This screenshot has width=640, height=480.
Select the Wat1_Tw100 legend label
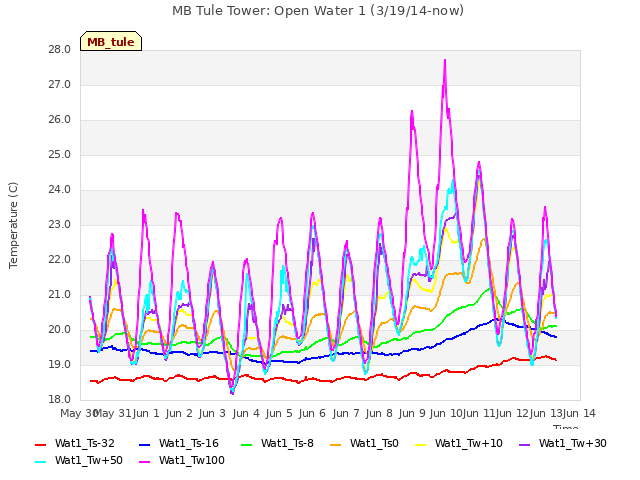(192, 461)
